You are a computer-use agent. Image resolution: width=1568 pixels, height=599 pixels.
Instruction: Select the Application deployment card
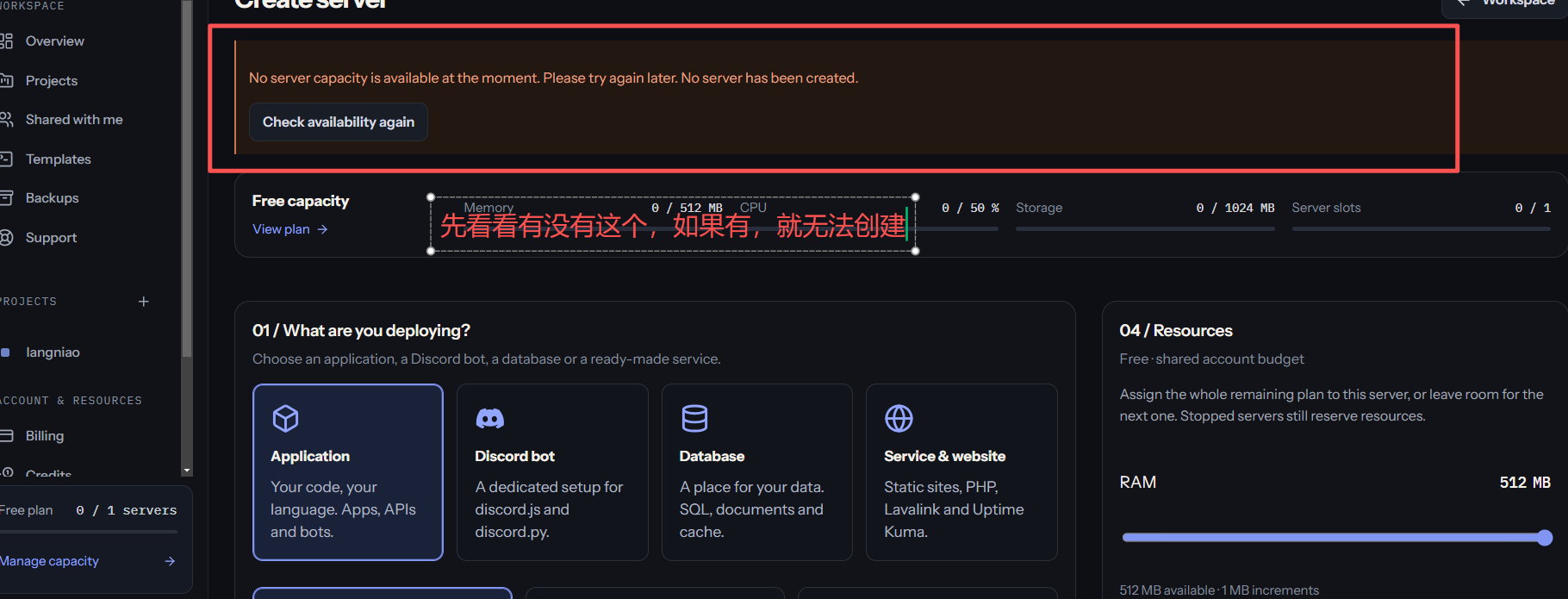348,472
